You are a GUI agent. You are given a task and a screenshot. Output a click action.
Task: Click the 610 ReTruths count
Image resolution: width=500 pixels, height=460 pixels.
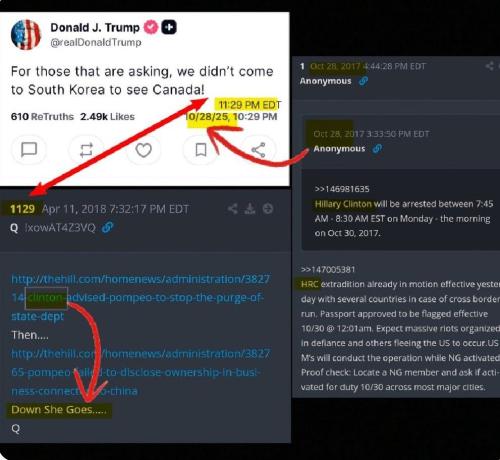point(42,117)
